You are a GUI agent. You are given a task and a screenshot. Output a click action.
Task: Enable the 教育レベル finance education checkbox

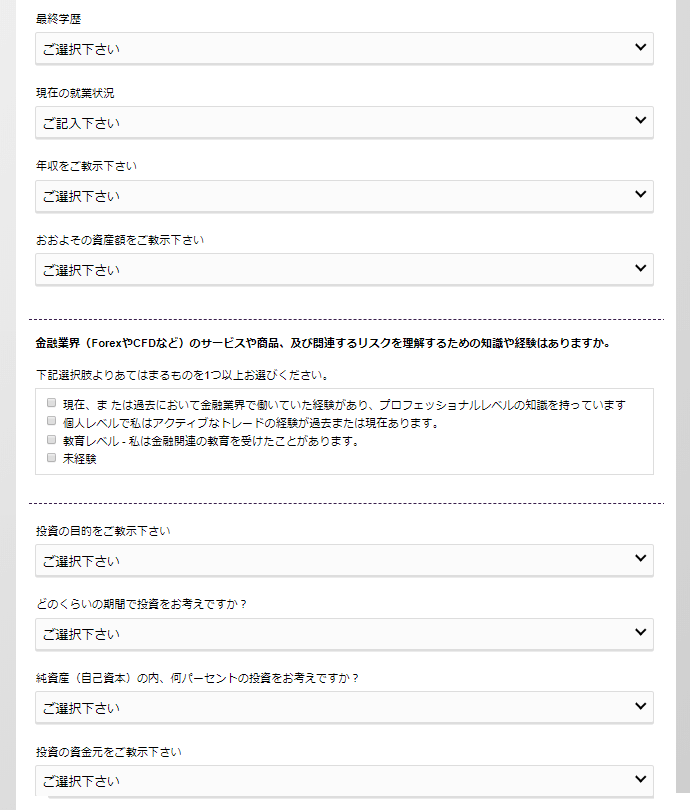coord(51,439)
